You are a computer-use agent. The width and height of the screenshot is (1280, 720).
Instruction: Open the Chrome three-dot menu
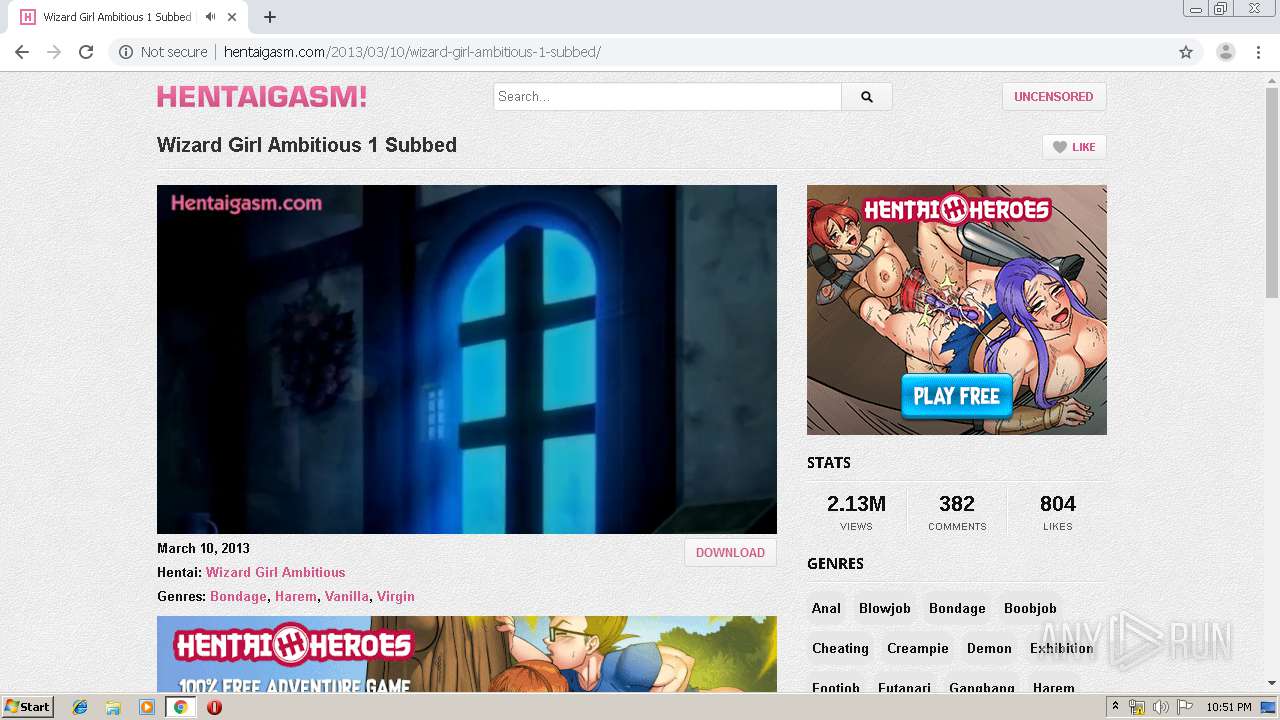[1259, 52]
